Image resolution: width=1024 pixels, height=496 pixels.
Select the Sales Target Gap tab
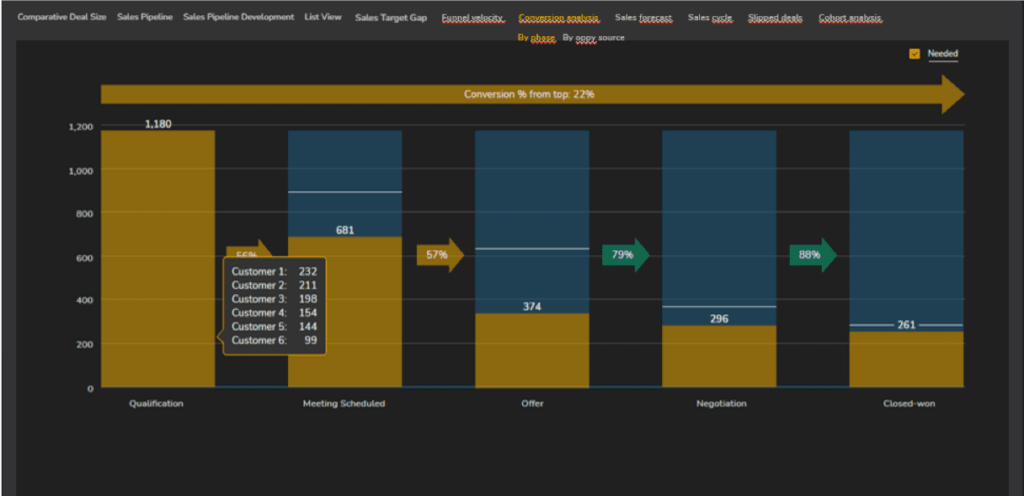tap(391, 18)
